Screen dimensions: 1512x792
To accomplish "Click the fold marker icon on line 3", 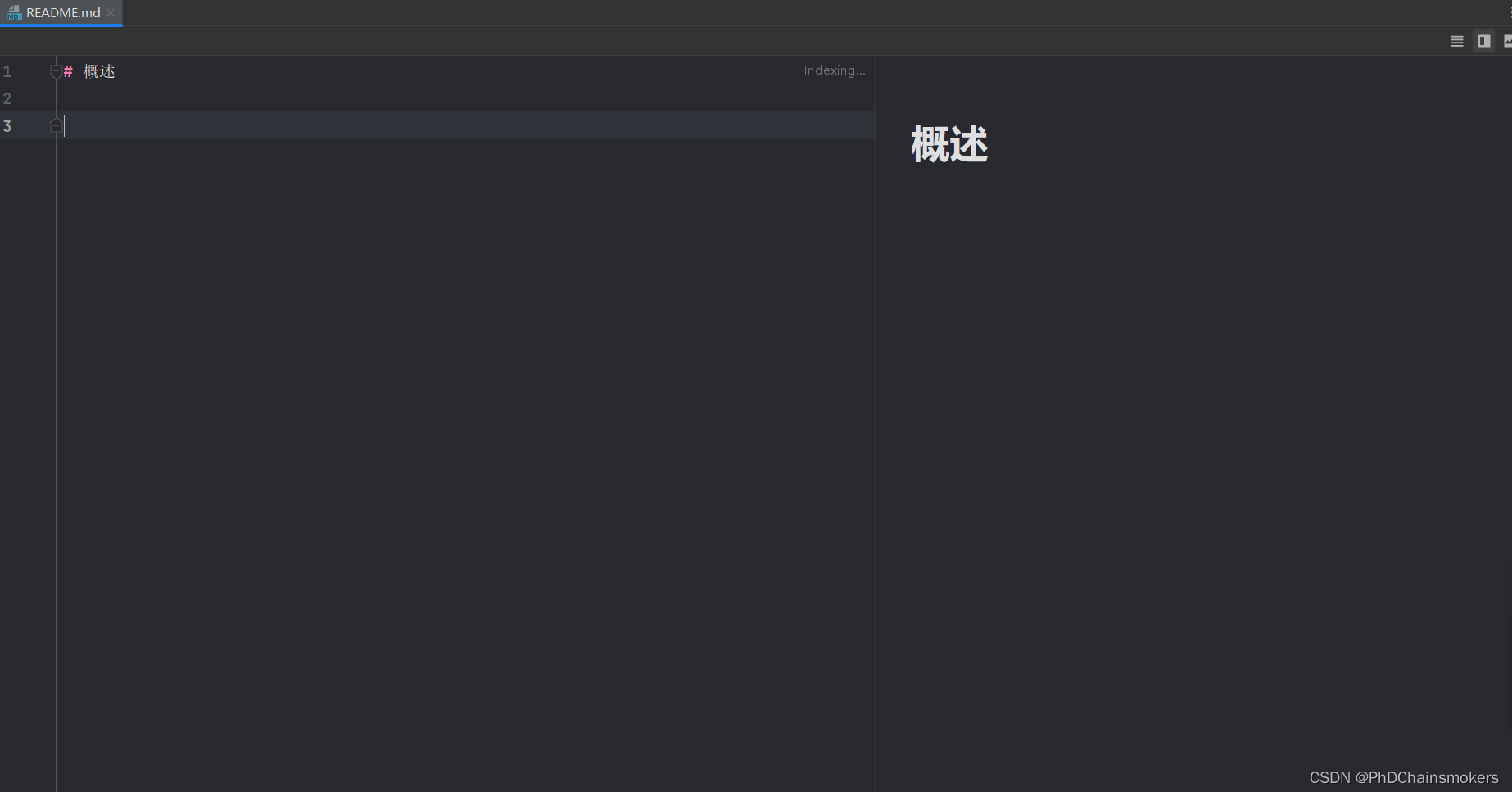I will (x=56, y=125).
